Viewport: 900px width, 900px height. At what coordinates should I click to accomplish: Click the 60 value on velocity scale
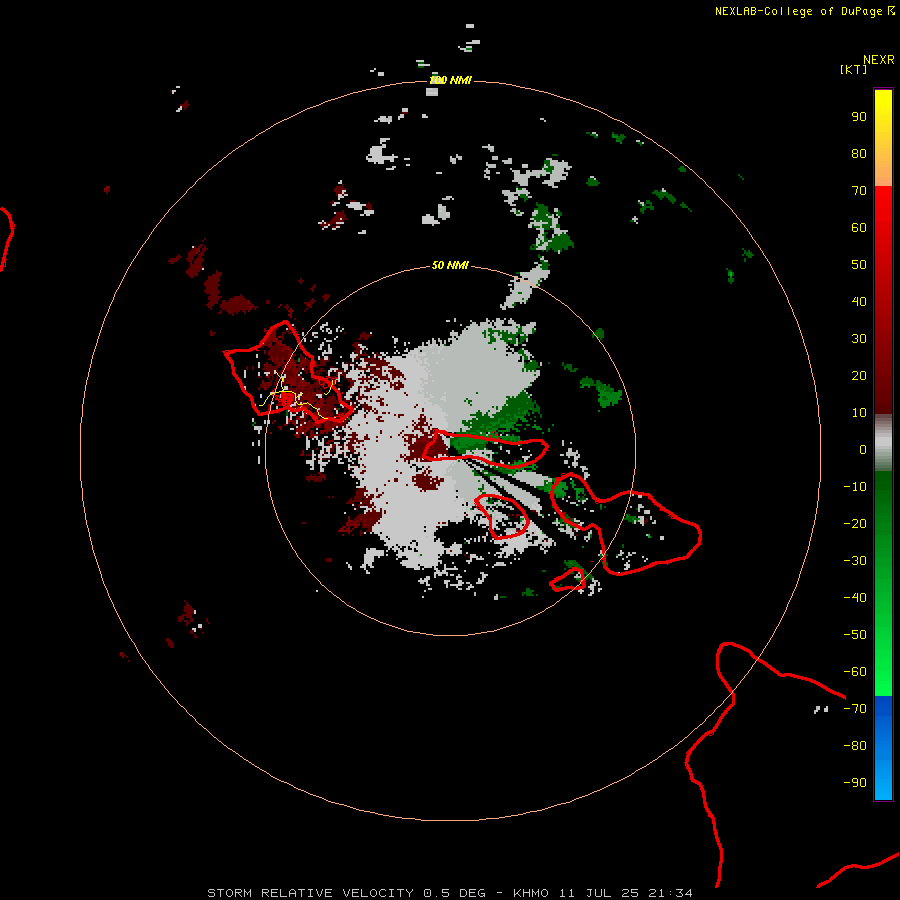tap(859, 228)
